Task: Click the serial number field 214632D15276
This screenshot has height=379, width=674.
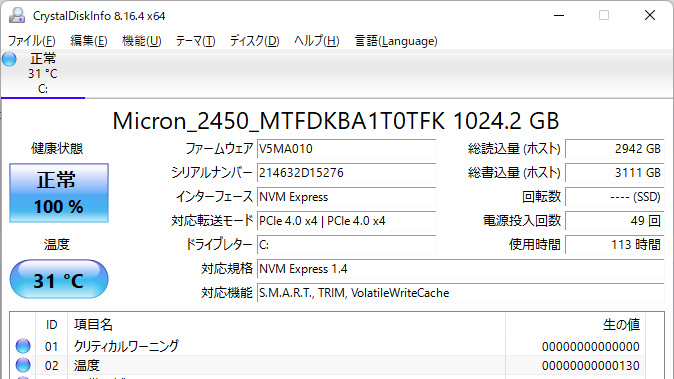Action: pyautogui.click(x=346, y=173)
